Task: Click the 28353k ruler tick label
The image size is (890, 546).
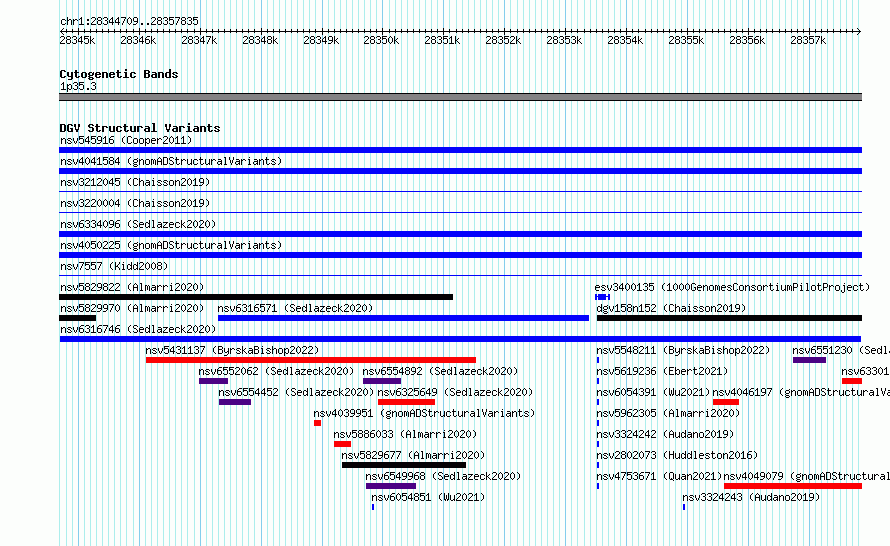Action: point(564,40)
